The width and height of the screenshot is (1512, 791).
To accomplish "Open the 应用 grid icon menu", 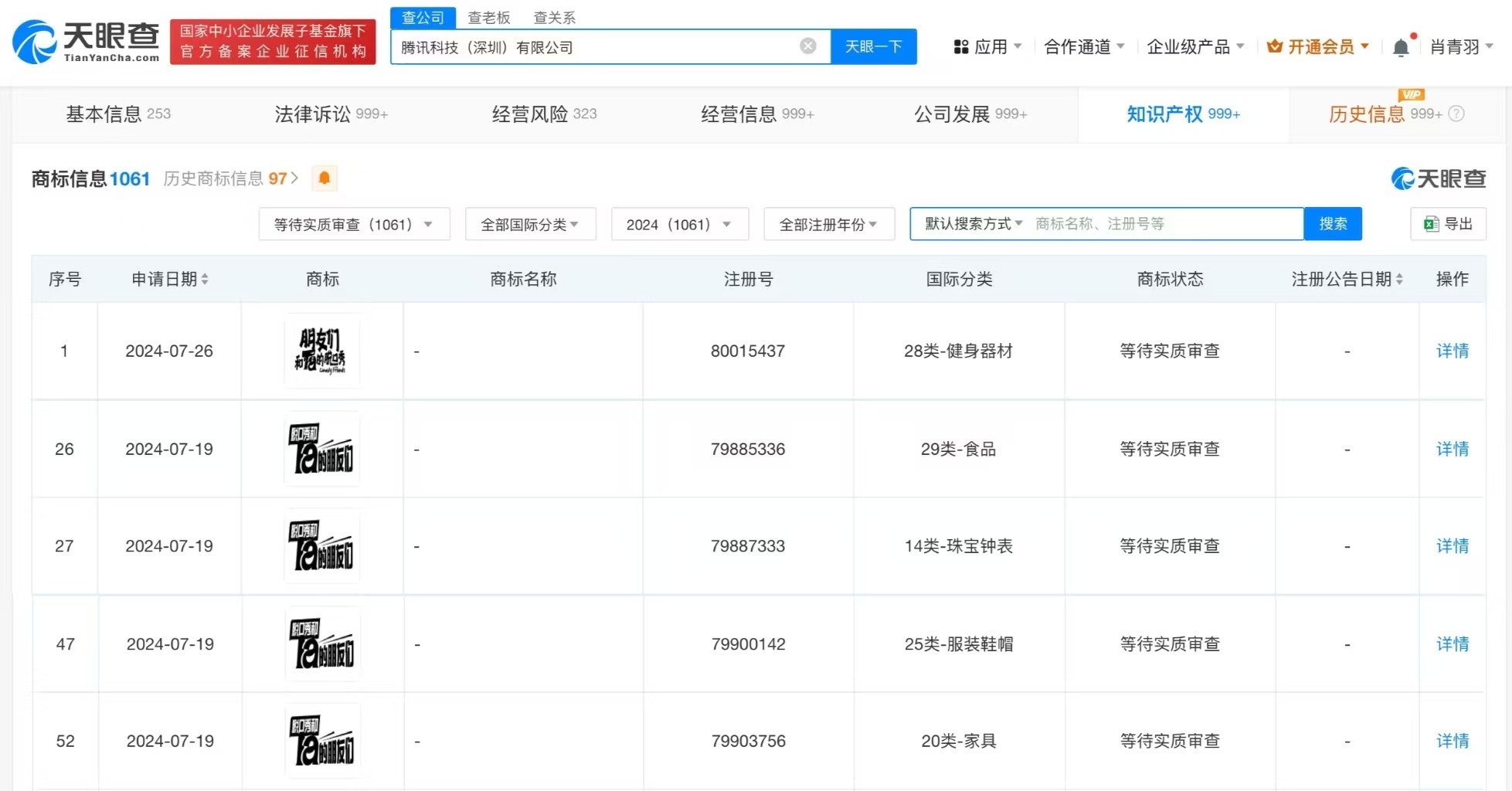I will coord(960,46).
